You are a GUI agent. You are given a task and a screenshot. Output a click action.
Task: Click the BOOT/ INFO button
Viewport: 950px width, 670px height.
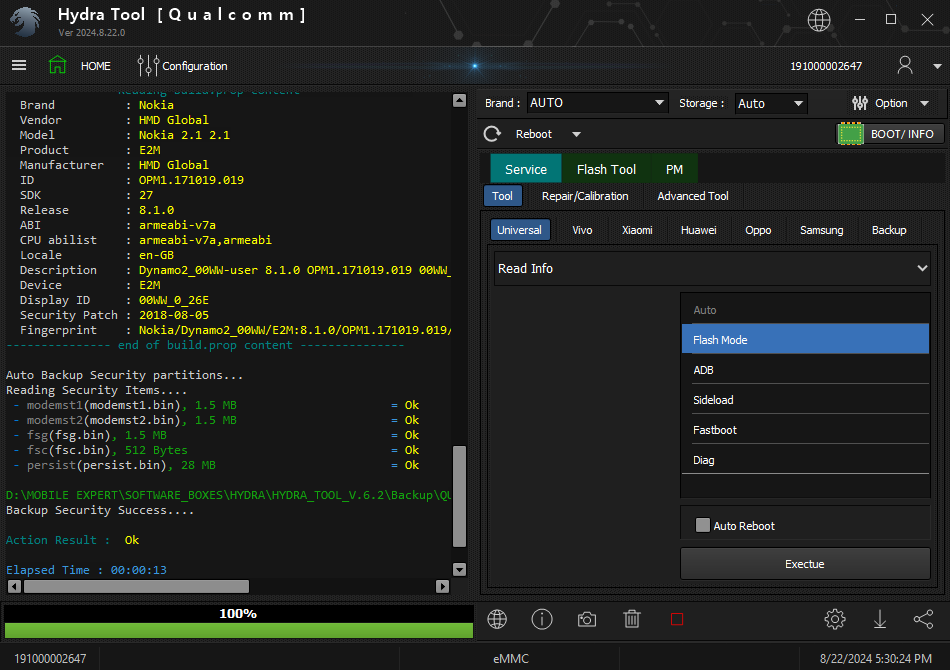[x=890, y=134]
